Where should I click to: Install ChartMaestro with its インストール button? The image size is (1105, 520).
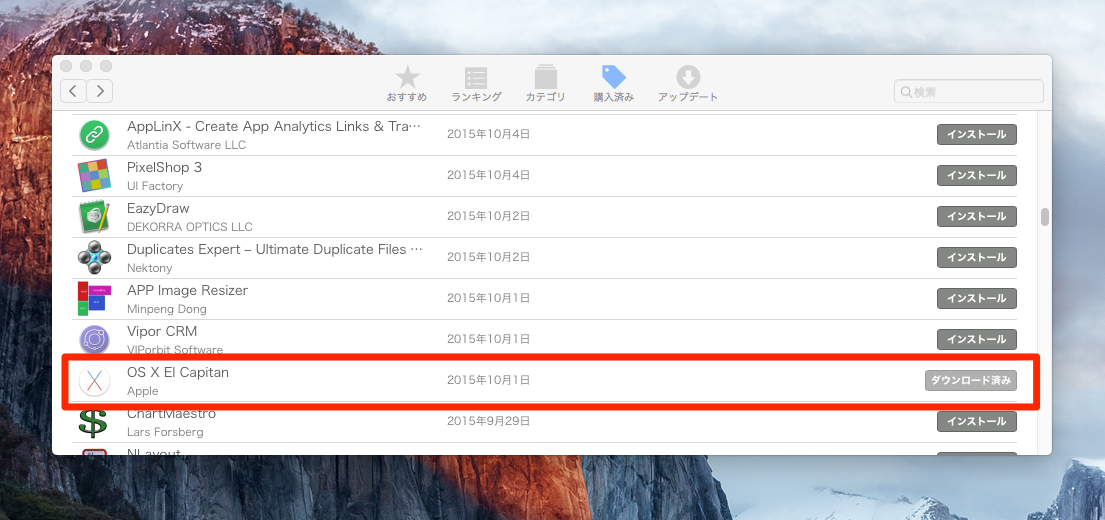[x=977, y=421]
